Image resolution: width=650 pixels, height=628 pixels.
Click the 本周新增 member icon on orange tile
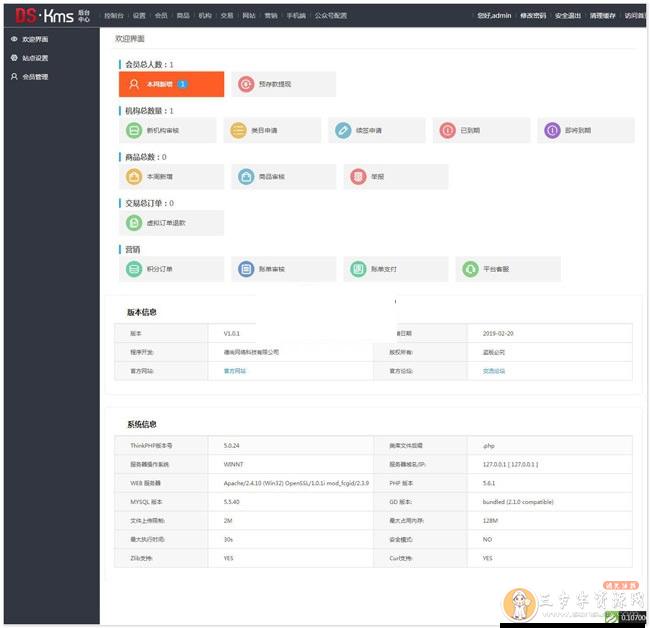pos(133,85)
